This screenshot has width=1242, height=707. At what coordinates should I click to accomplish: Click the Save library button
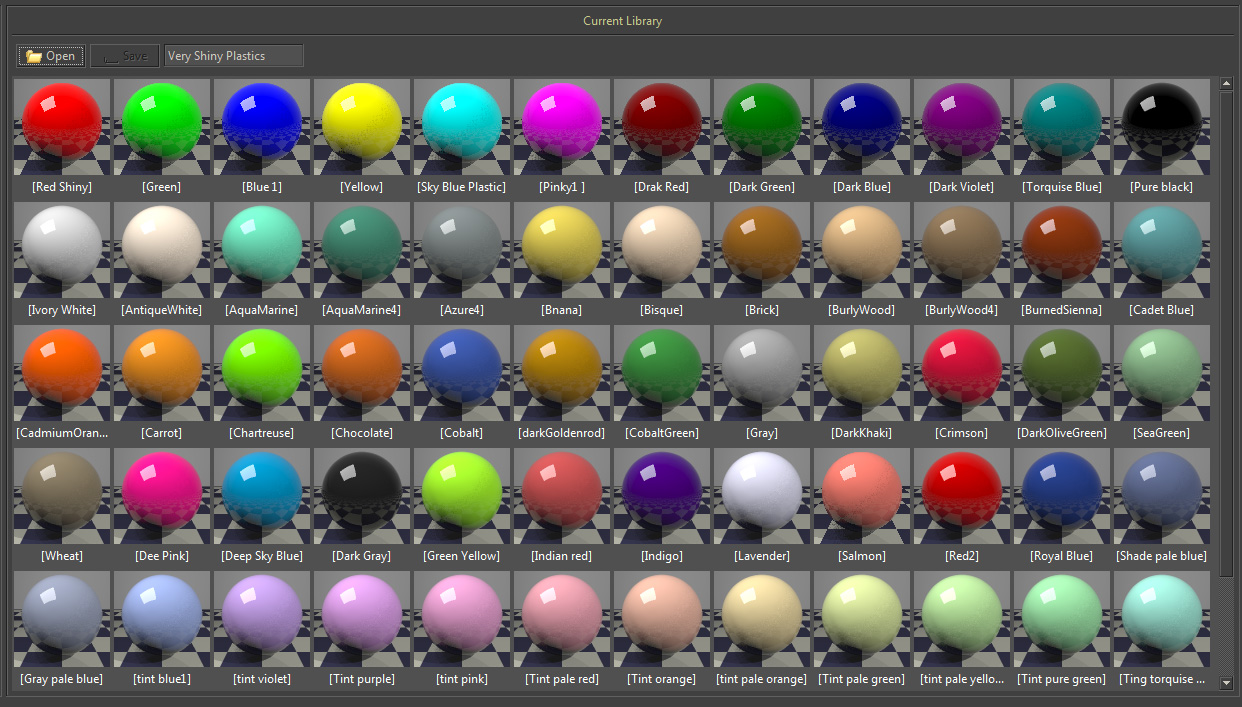point(125,56)
